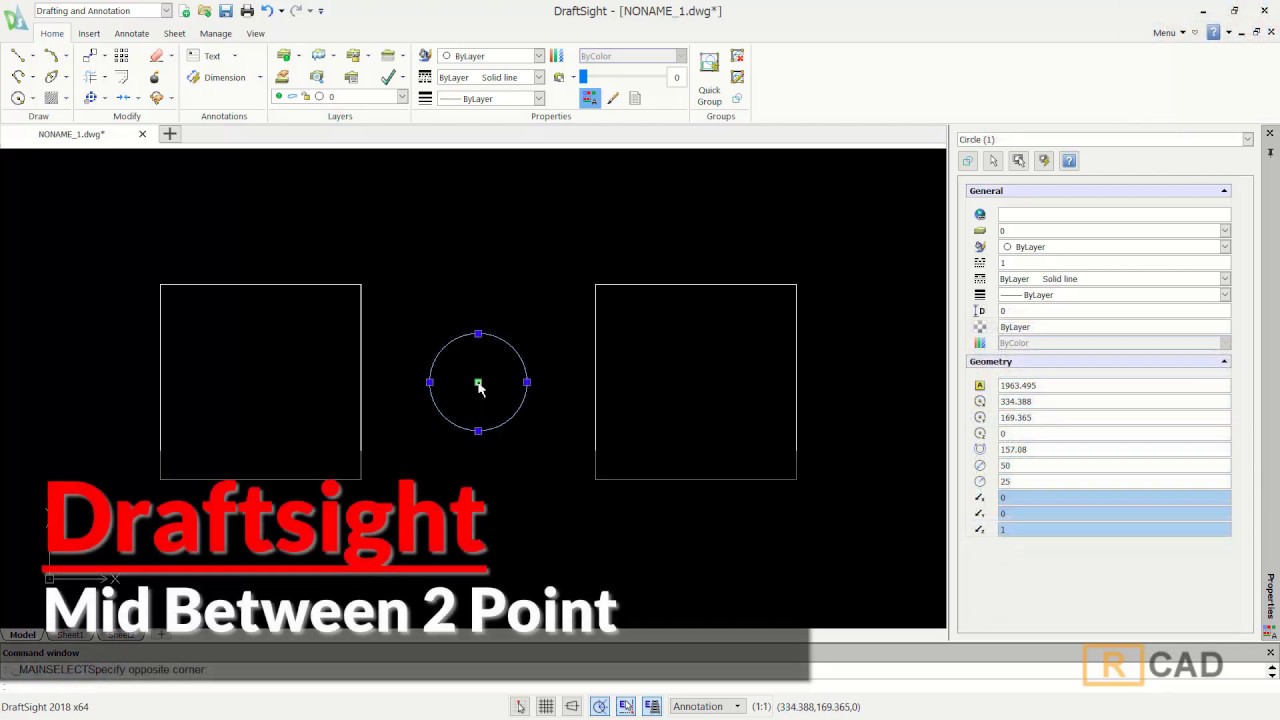Click the Move tool icon in Modify

click(90, 98)
